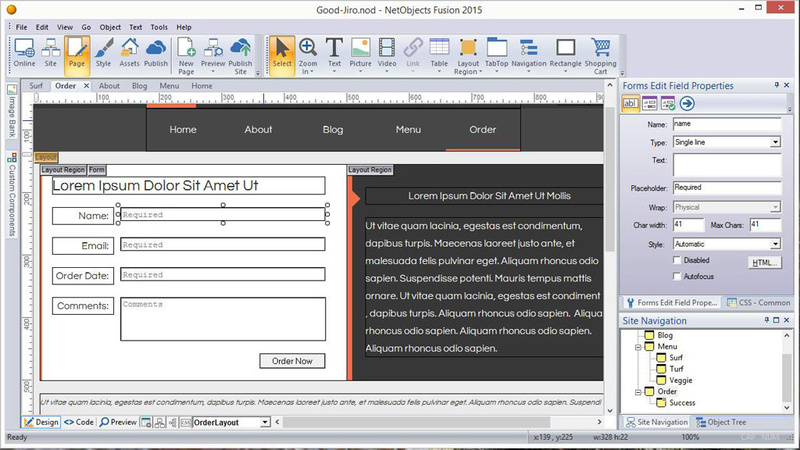Open the Online view icon
800x450 pixels.
(x=24, y=52)
